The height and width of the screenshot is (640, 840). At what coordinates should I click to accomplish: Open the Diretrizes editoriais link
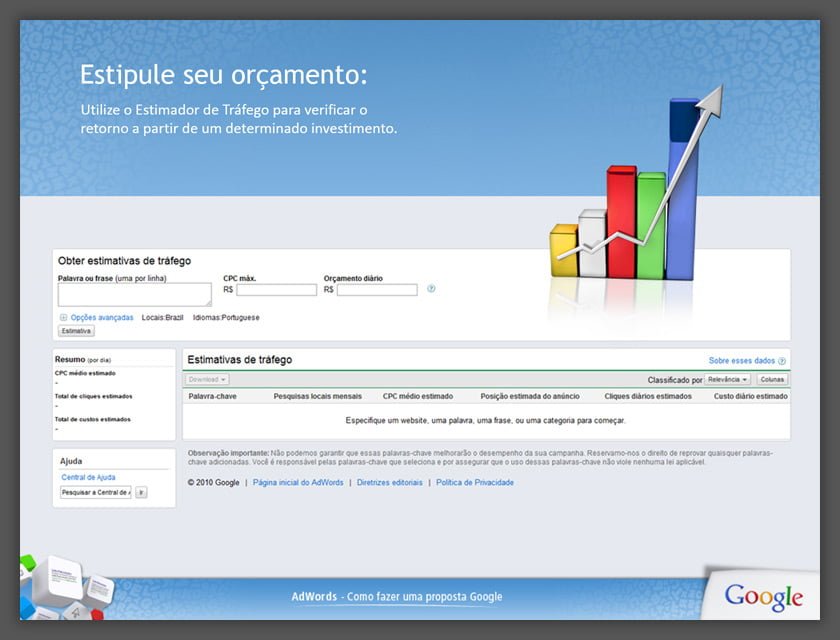pyautogui.click(x=389, y=483)
